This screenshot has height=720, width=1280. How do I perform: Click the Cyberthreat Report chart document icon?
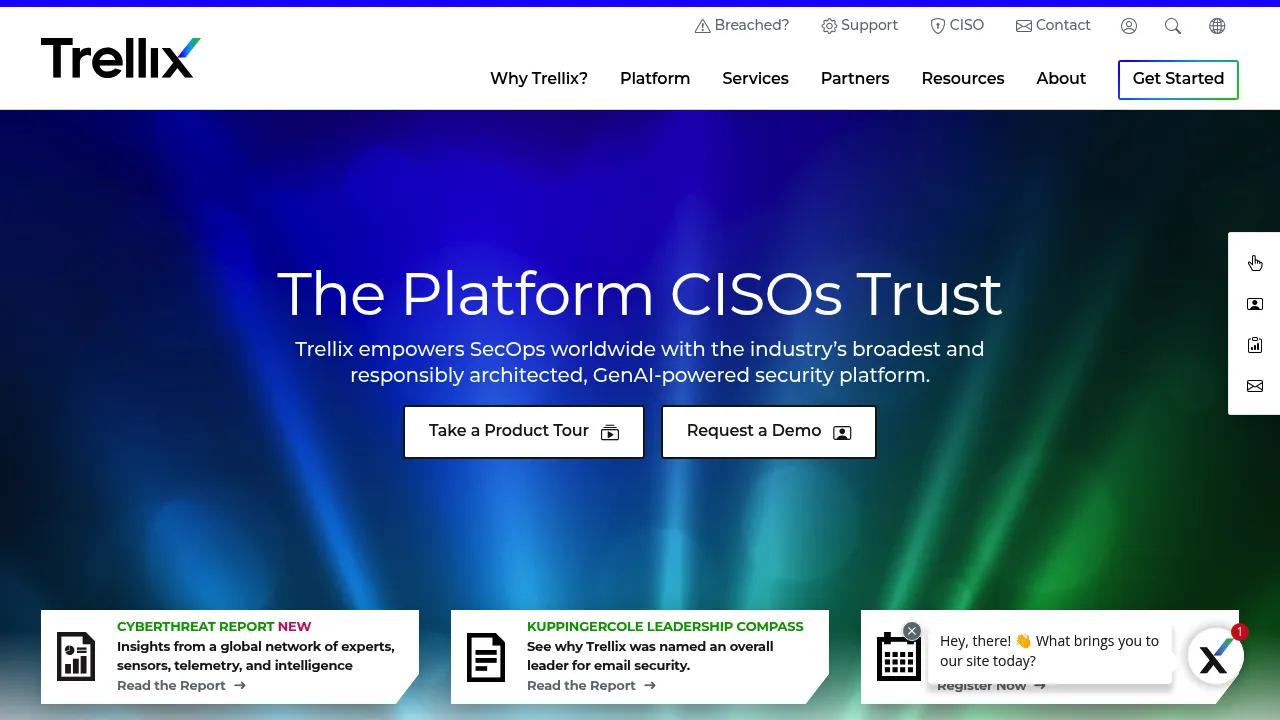pos(76,657)
